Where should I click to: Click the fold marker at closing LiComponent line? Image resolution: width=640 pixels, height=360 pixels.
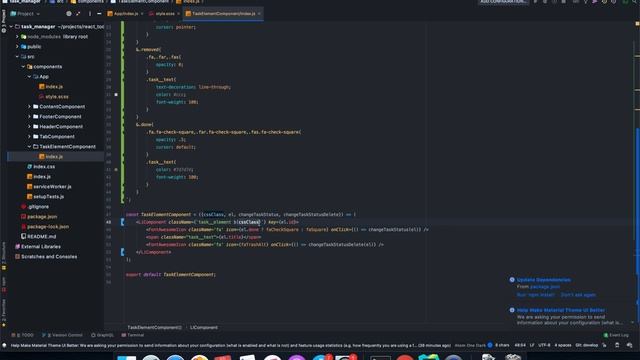point(122,252)
